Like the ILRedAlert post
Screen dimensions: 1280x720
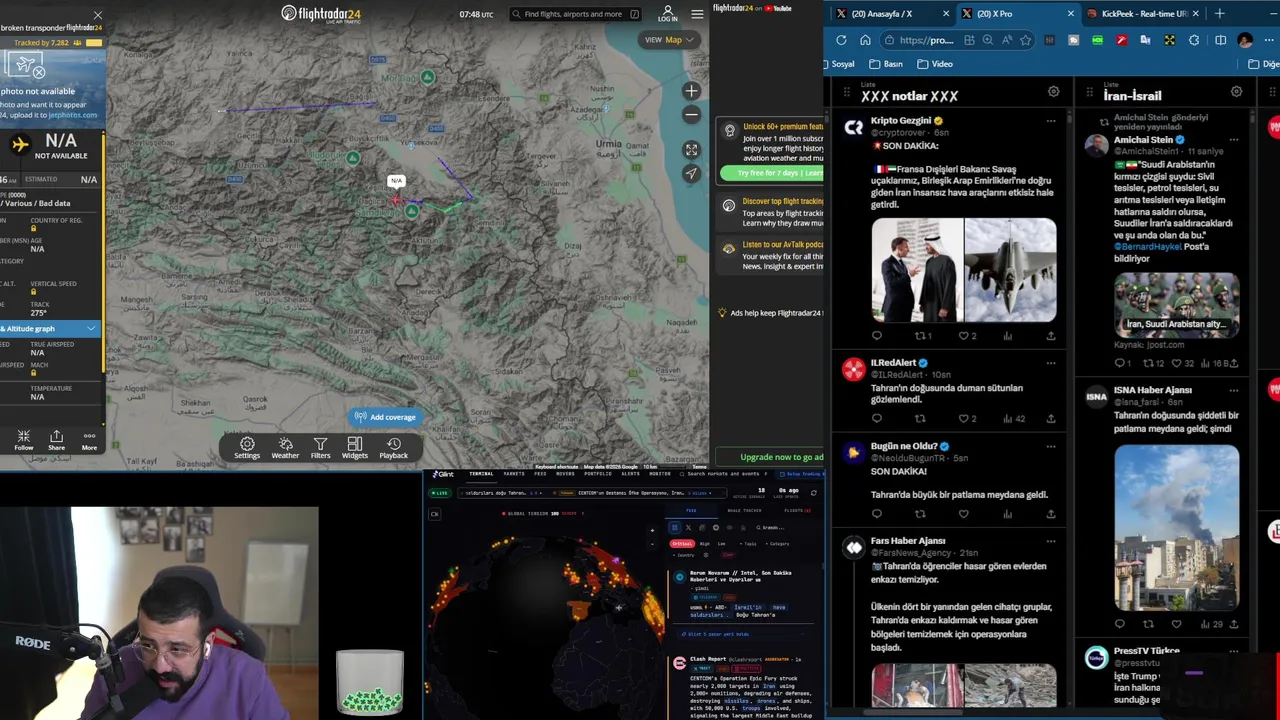pos(964,419)
